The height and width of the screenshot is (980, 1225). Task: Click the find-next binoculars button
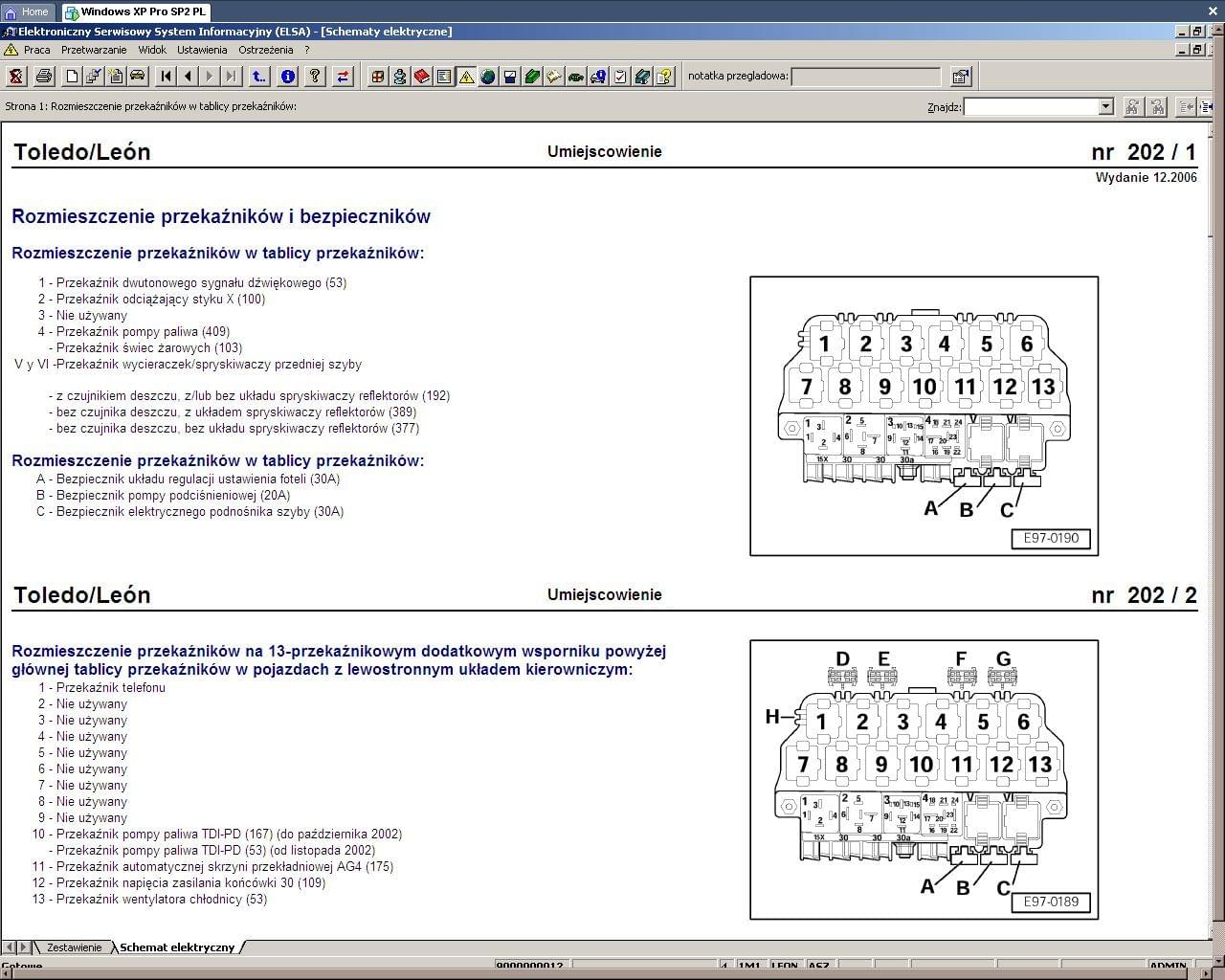pos(1133,107)
